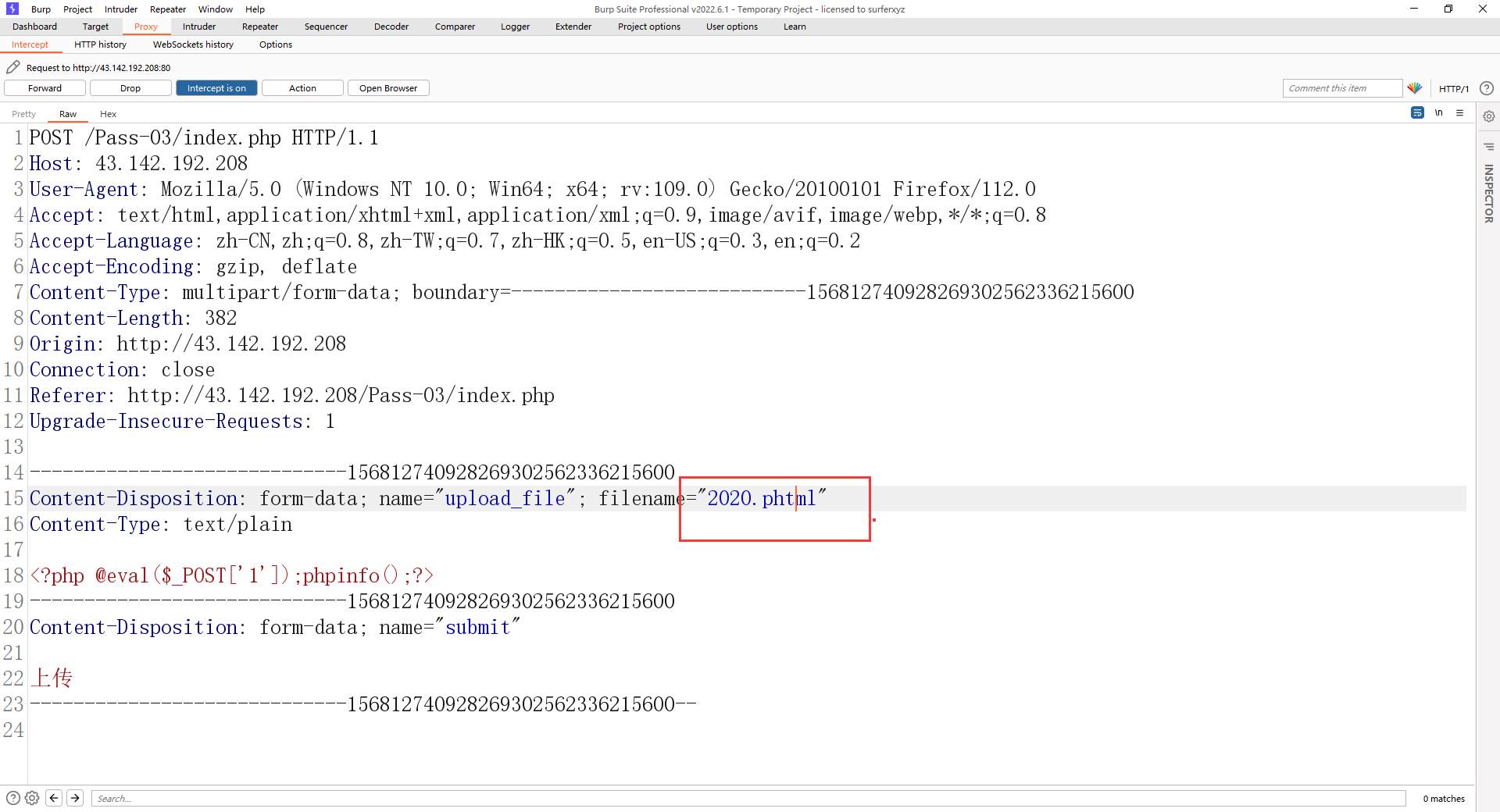Open the Window menu
This screenshot has height=812, width=1500.
pyautogui.click(x=216, y=9)
